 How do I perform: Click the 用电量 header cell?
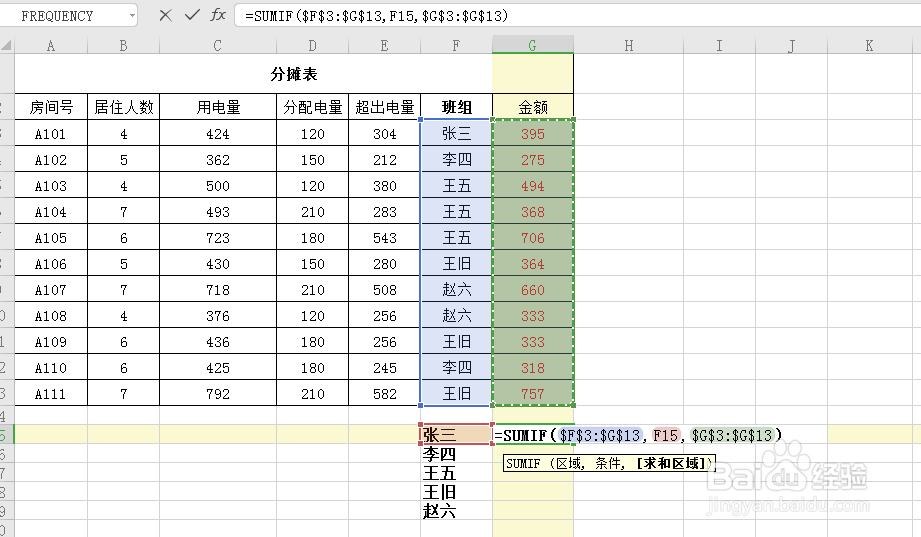point(218,107)
